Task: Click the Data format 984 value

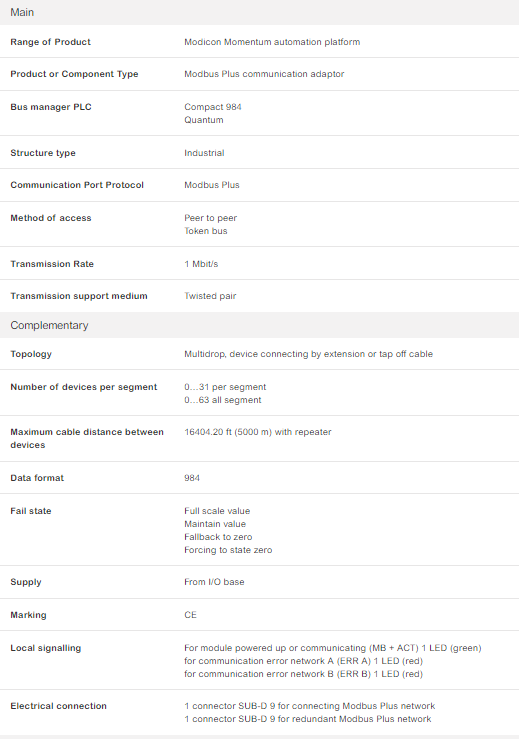Action: [192, 478]
